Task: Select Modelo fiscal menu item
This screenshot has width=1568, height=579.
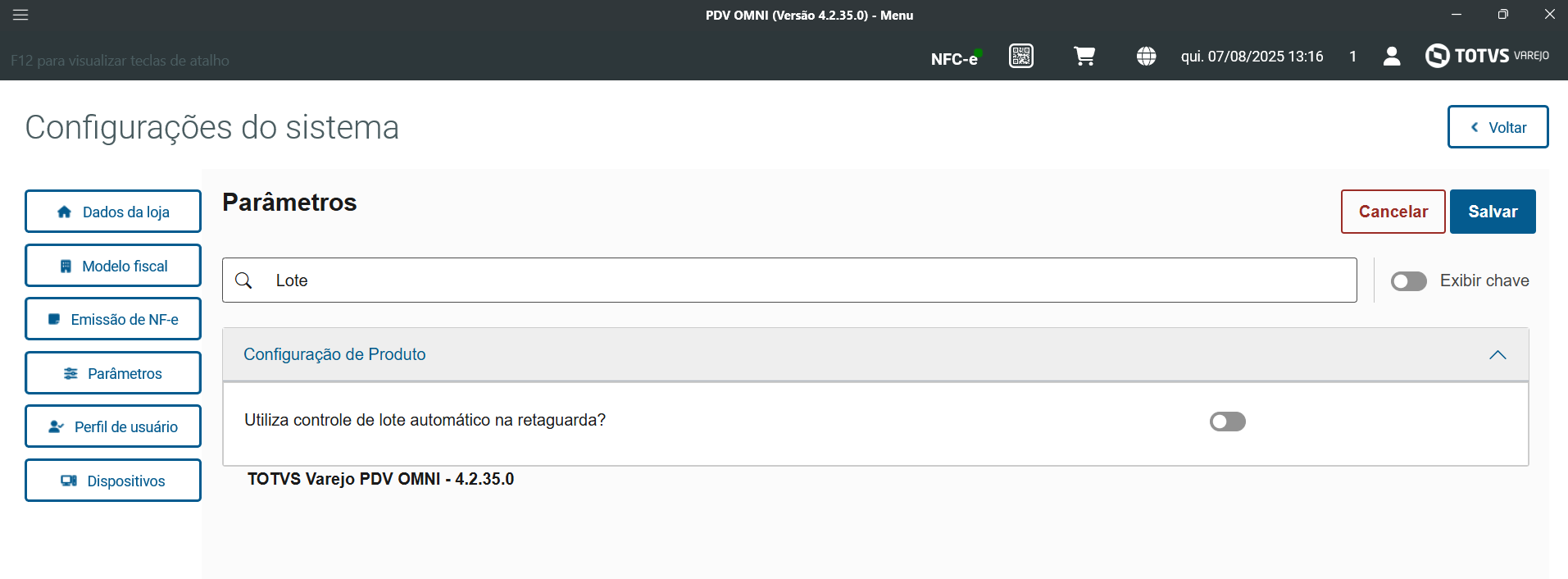Action: click(113, 266)
